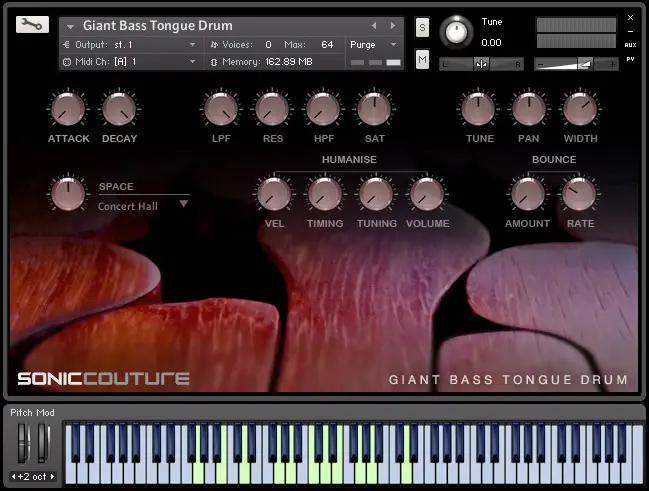Toggle the Solo (S) button
Viewport: 649px width, 491px height.
click(422, 27)
